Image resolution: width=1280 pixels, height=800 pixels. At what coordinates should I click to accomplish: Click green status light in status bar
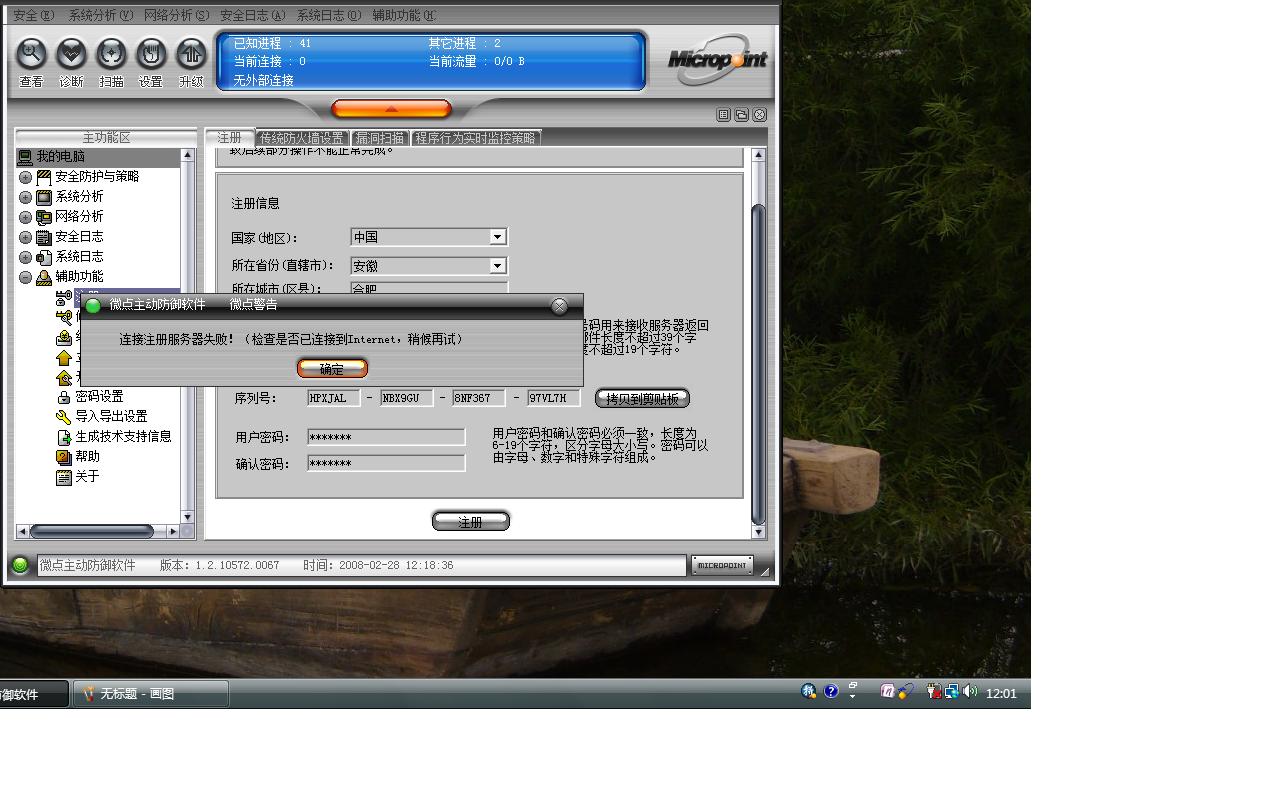[20, 565]
